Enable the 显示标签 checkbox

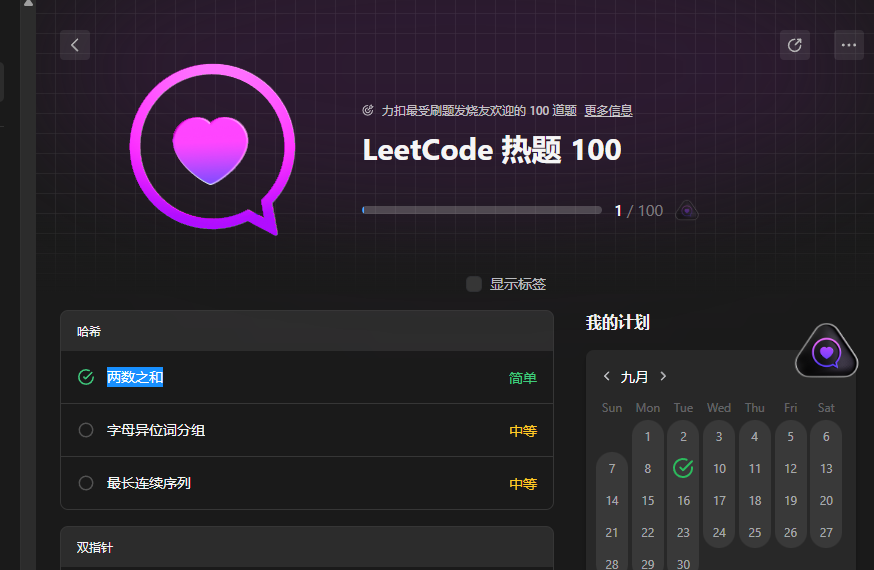click(x=474, y=284)
